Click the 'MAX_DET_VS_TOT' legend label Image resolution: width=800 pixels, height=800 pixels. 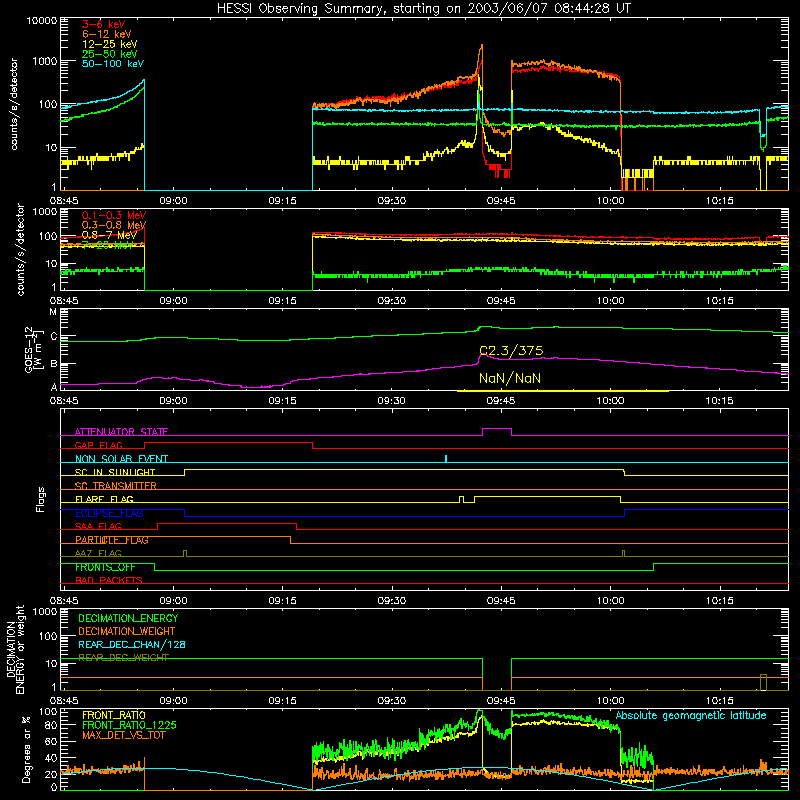(123, 735)
